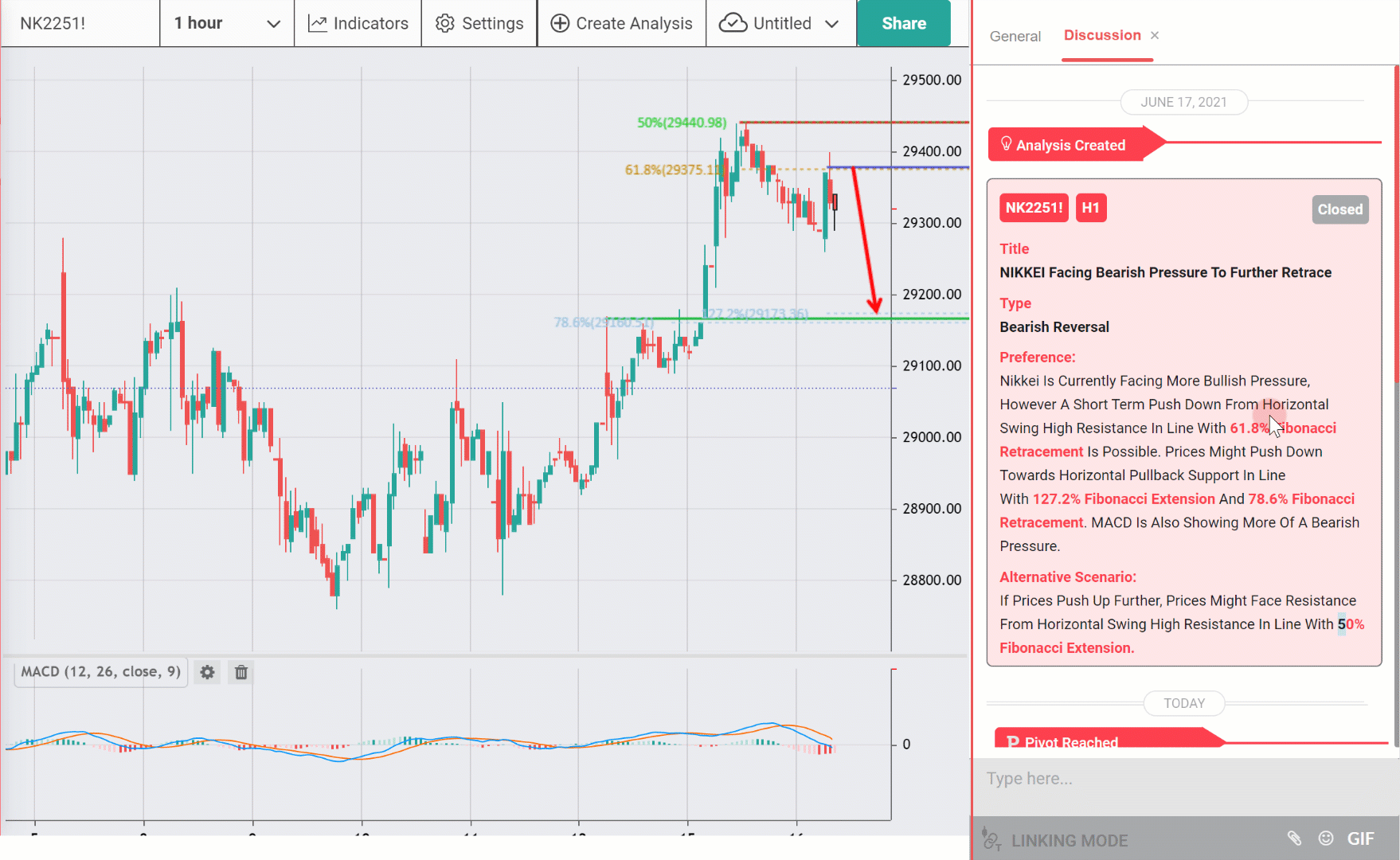The height and width of the screenshot is (860, 1400).
Task: Click the Closed status badge
Action: (1340, 209)
